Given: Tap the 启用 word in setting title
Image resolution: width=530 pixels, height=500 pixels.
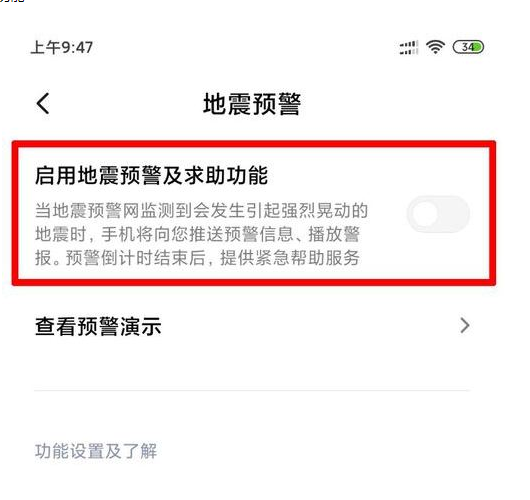Looking at the screenshot, I should (x=56, y=175).
